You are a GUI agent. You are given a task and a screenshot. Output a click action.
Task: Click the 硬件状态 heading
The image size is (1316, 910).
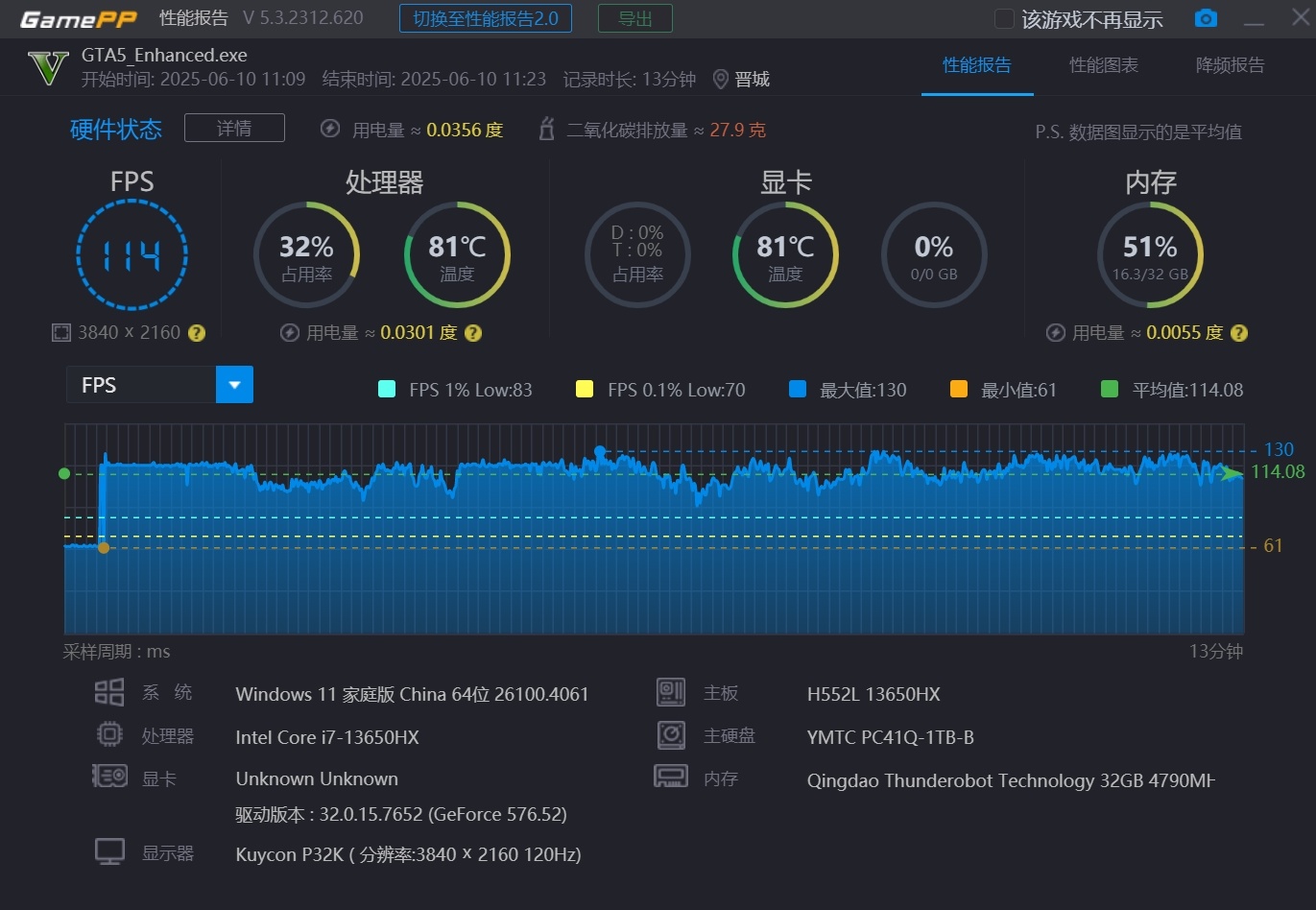coord(116,130)
